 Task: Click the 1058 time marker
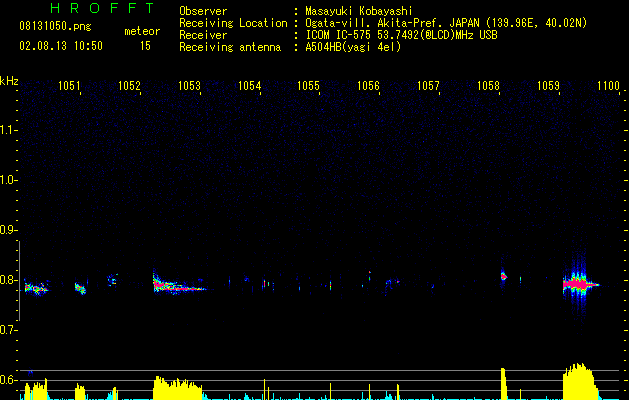tap(488, 86)
